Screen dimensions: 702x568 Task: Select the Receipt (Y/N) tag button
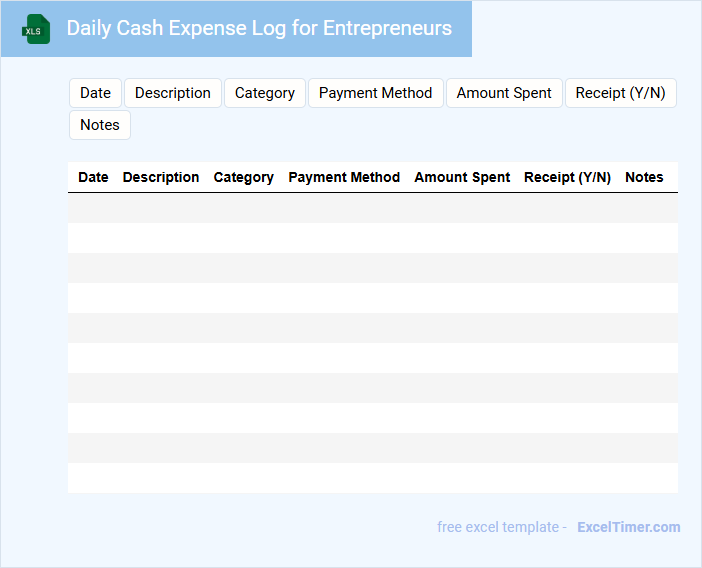(x=620, y=93)
